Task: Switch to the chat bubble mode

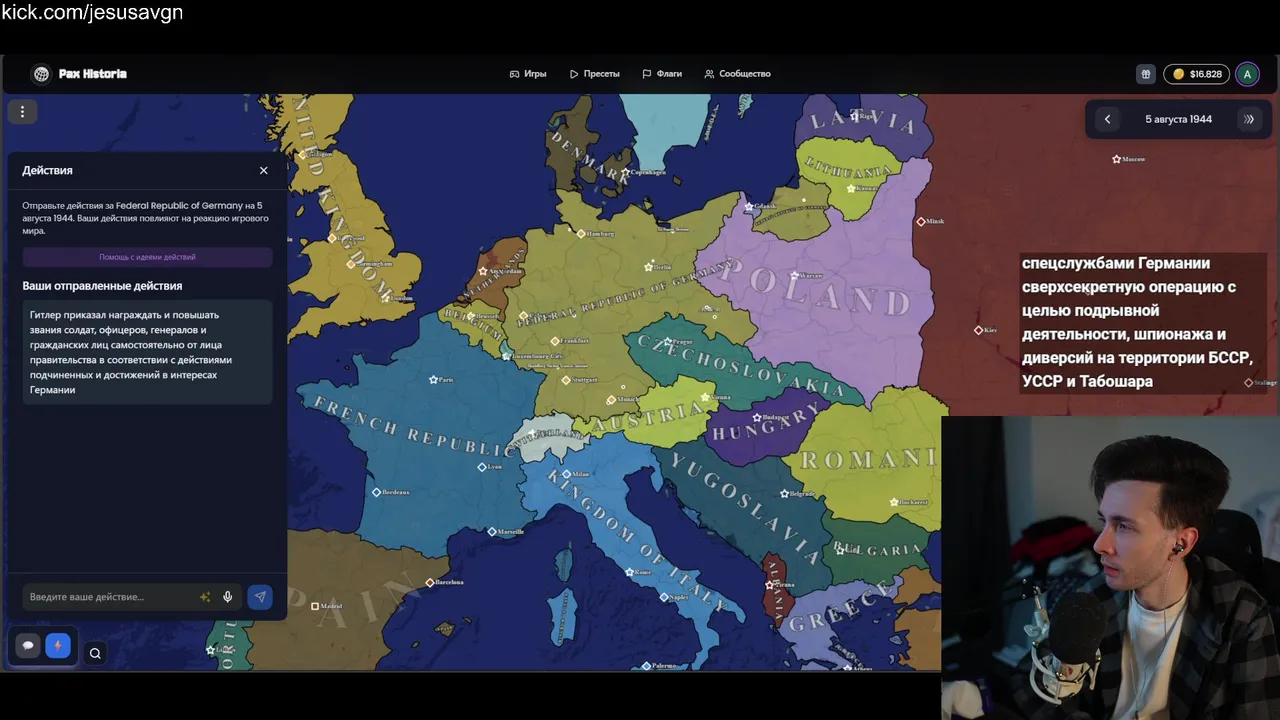Action: pos(28,646)
